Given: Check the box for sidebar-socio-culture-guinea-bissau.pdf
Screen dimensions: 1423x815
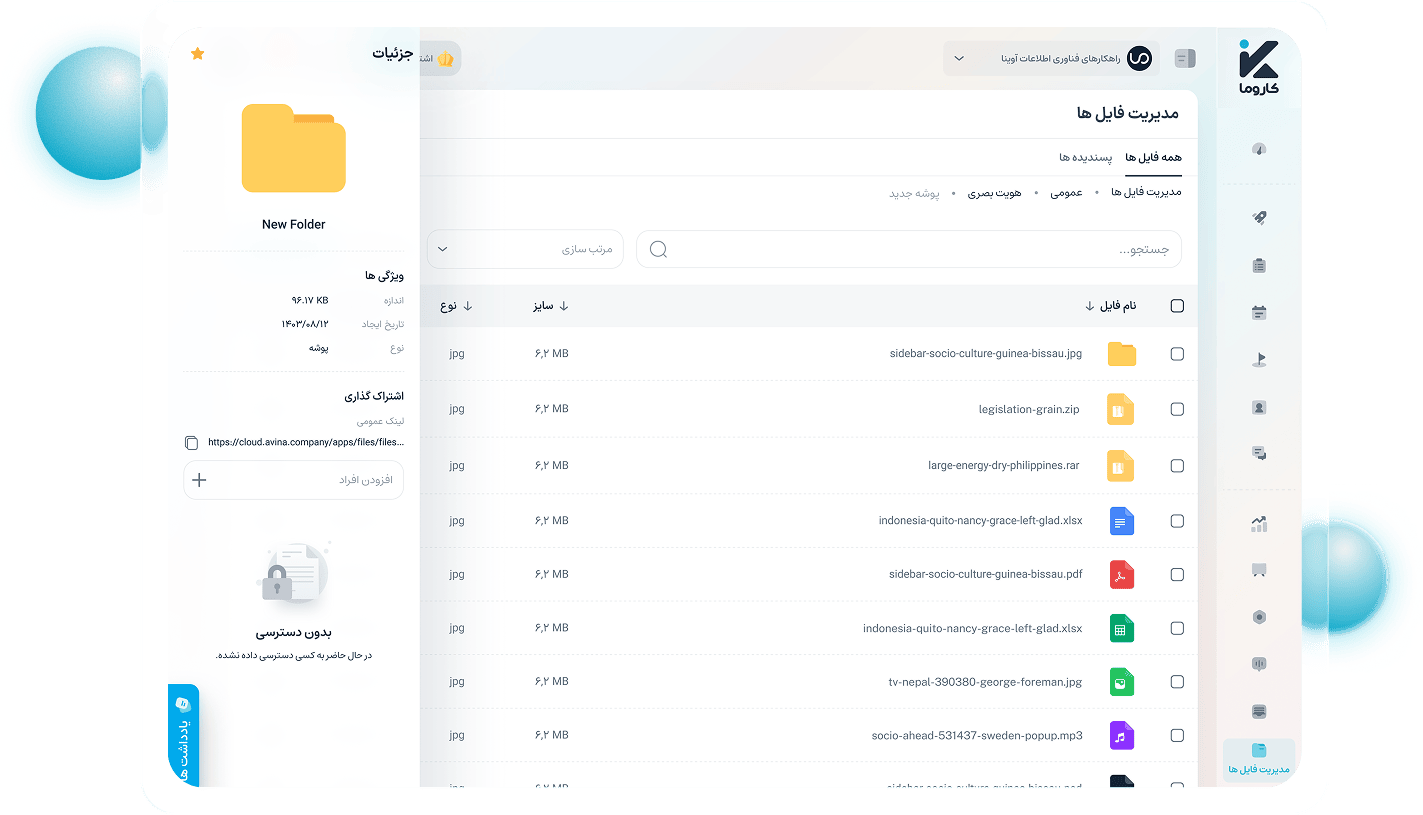Looking at the screenshot, I should [x=1177, y=575].
